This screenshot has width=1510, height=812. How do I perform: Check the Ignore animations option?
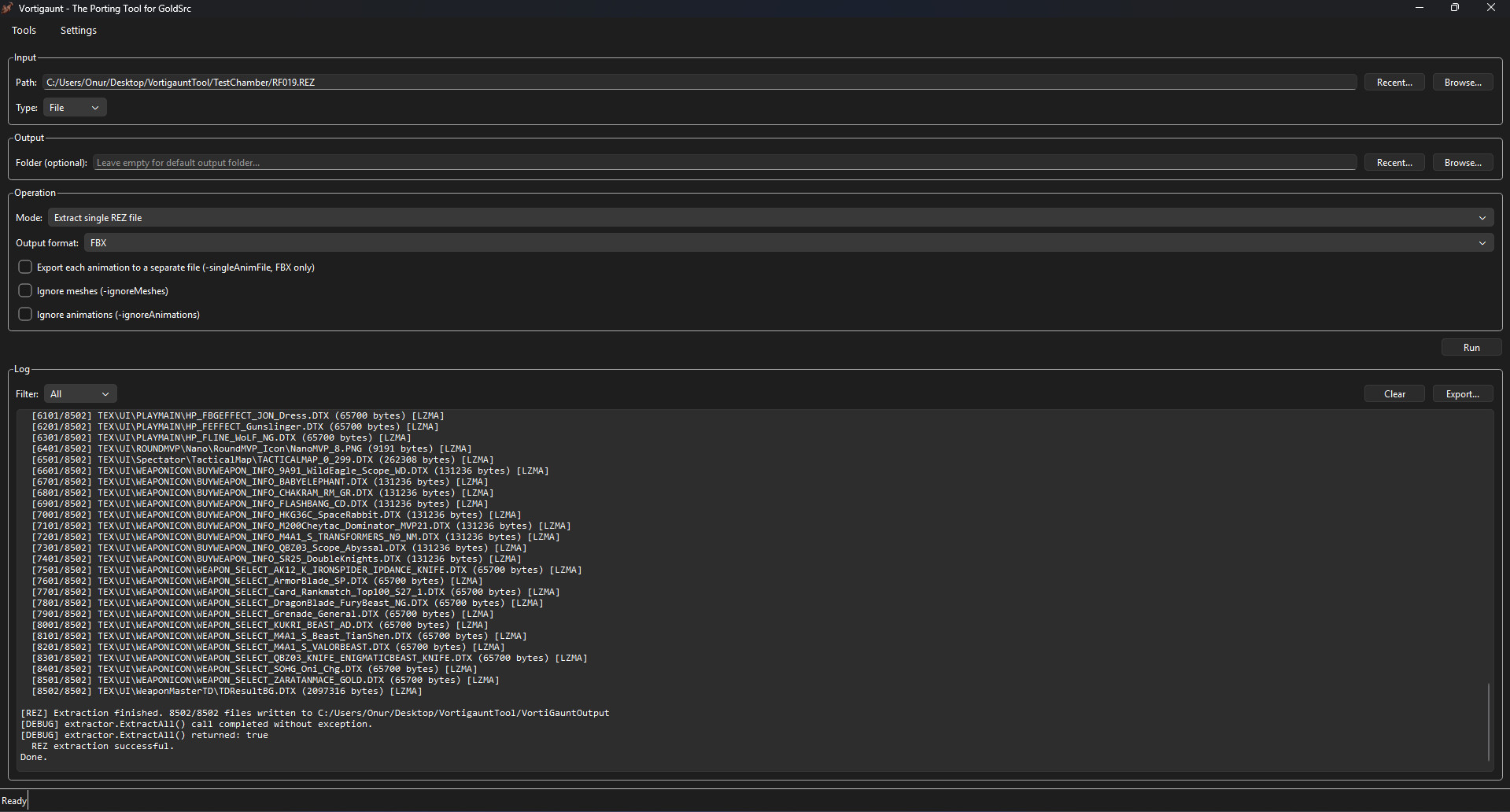(x=25, y=315)
